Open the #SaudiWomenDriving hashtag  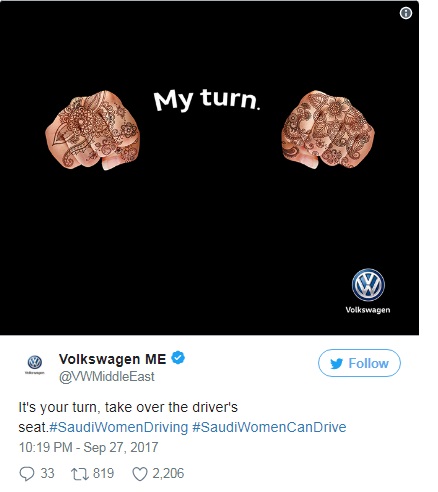point(119,427)
